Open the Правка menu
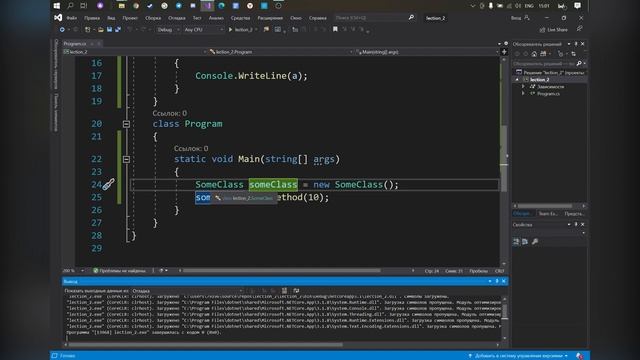Image resolution: width=640 pixels, height=360 pixels. point(92,18)
